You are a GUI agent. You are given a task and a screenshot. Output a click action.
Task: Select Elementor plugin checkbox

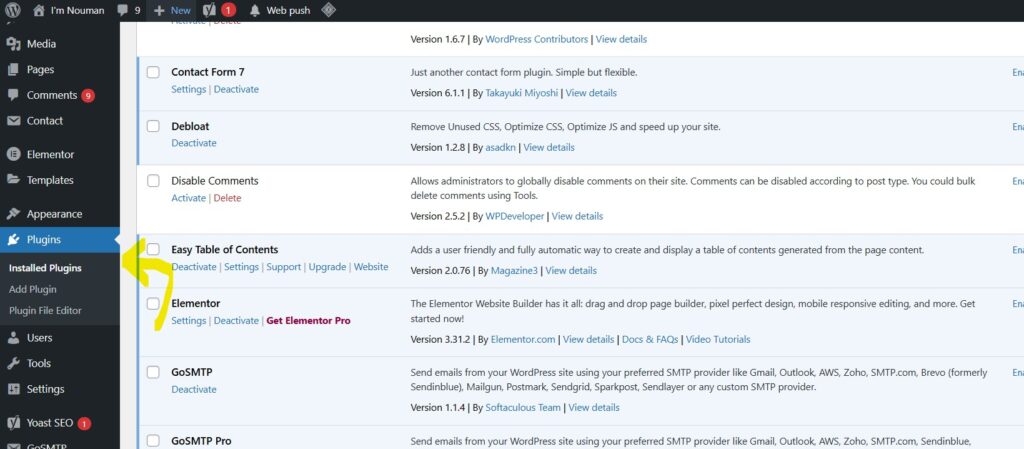(153, 303)
